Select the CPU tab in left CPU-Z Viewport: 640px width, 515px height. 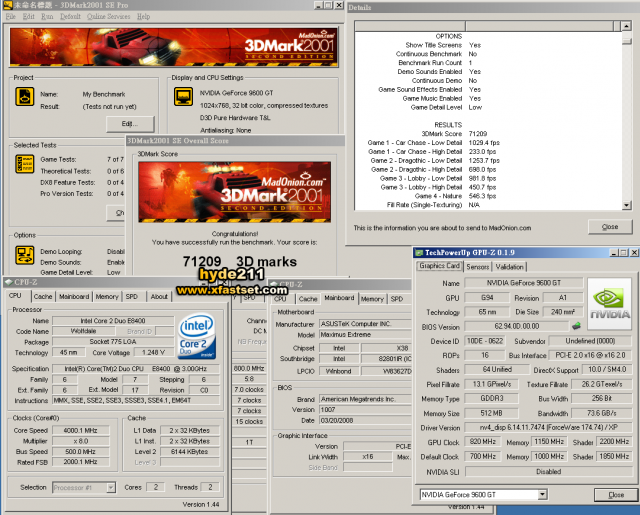15,295
